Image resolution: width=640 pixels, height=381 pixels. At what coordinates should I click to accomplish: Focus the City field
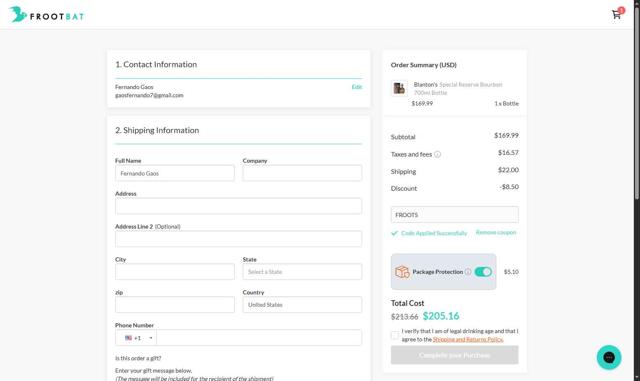pos(175,272)
